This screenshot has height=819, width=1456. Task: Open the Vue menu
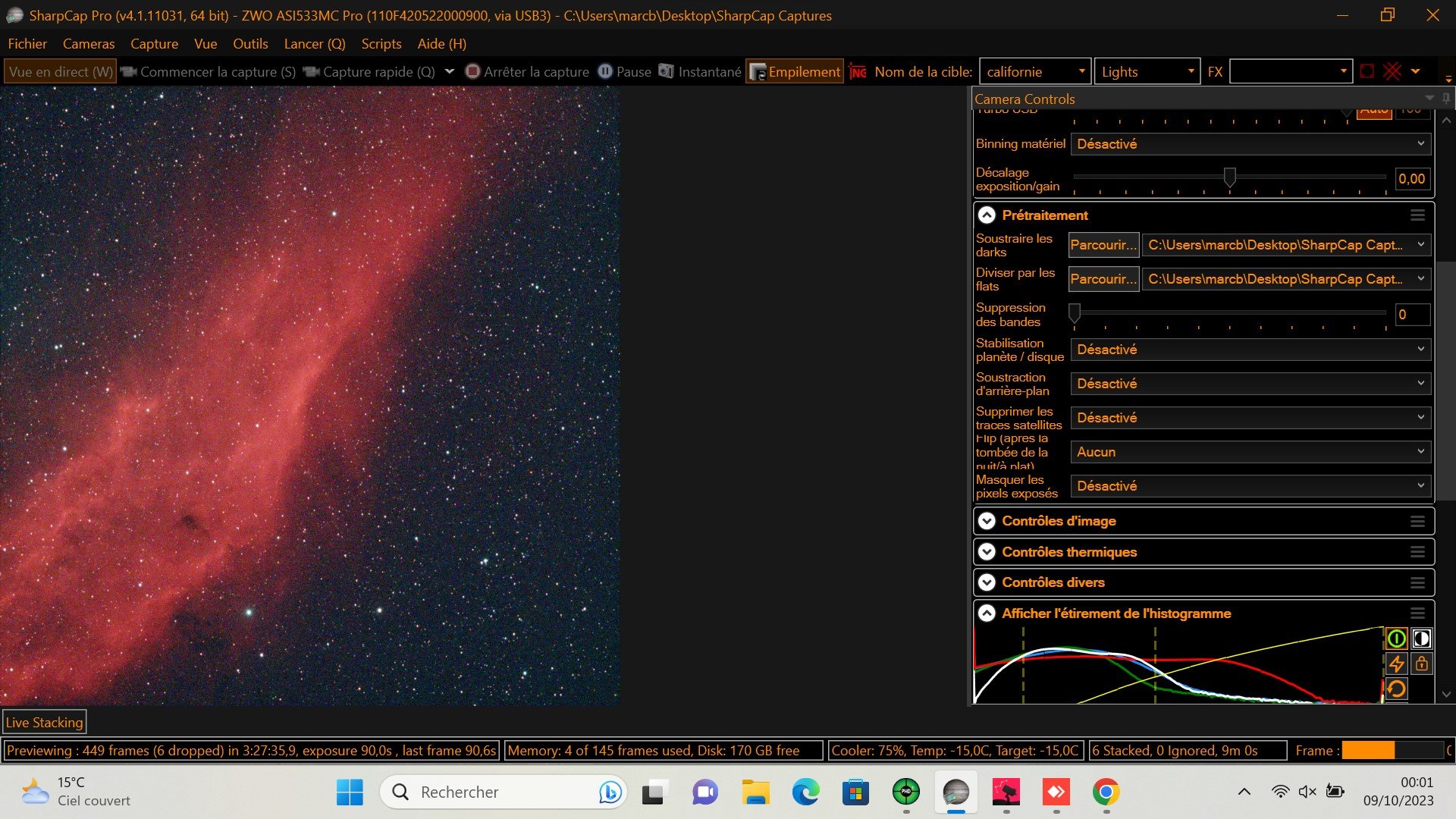[206, 44]
